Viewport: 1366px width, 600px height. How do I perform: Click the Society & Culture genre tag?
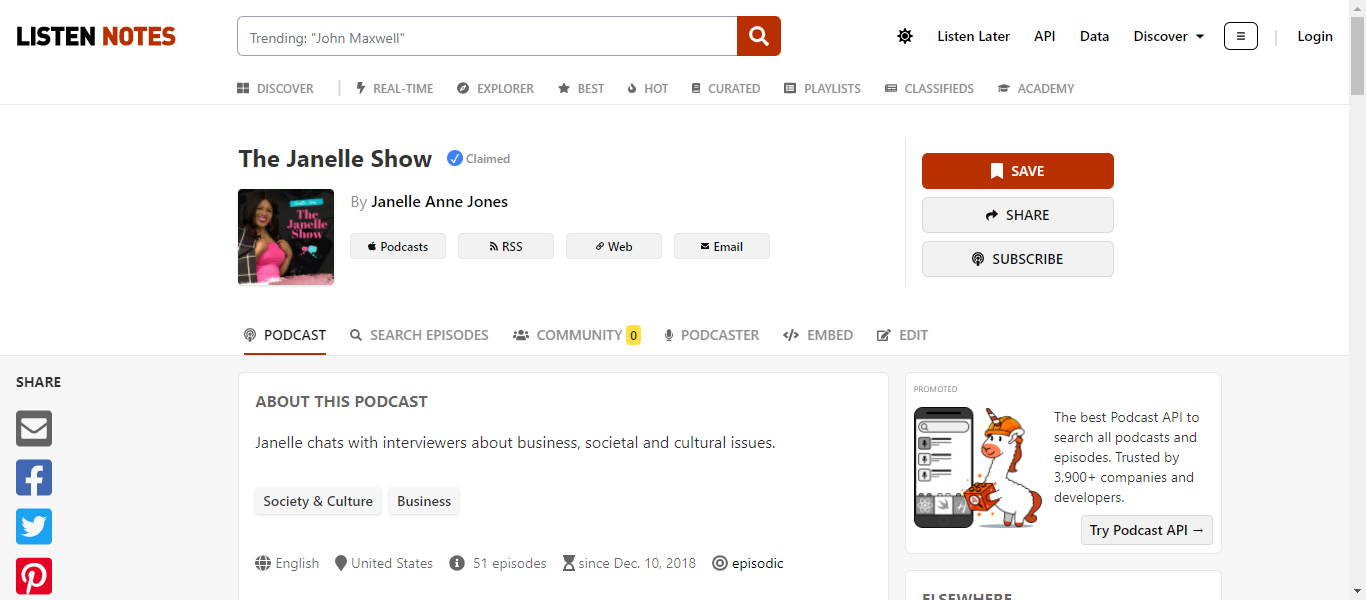[318, 501]
